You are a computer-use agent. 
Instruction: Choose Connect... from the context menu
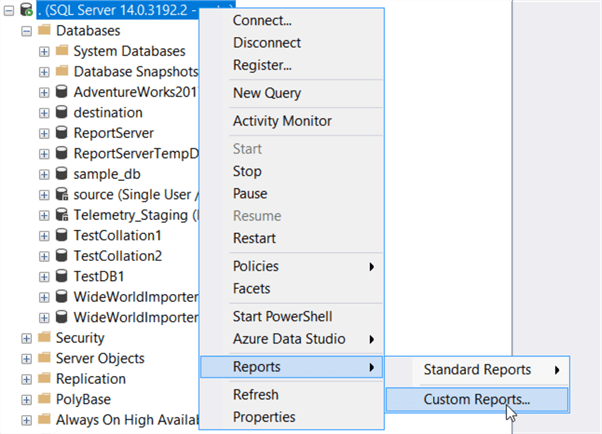point(292,20)
